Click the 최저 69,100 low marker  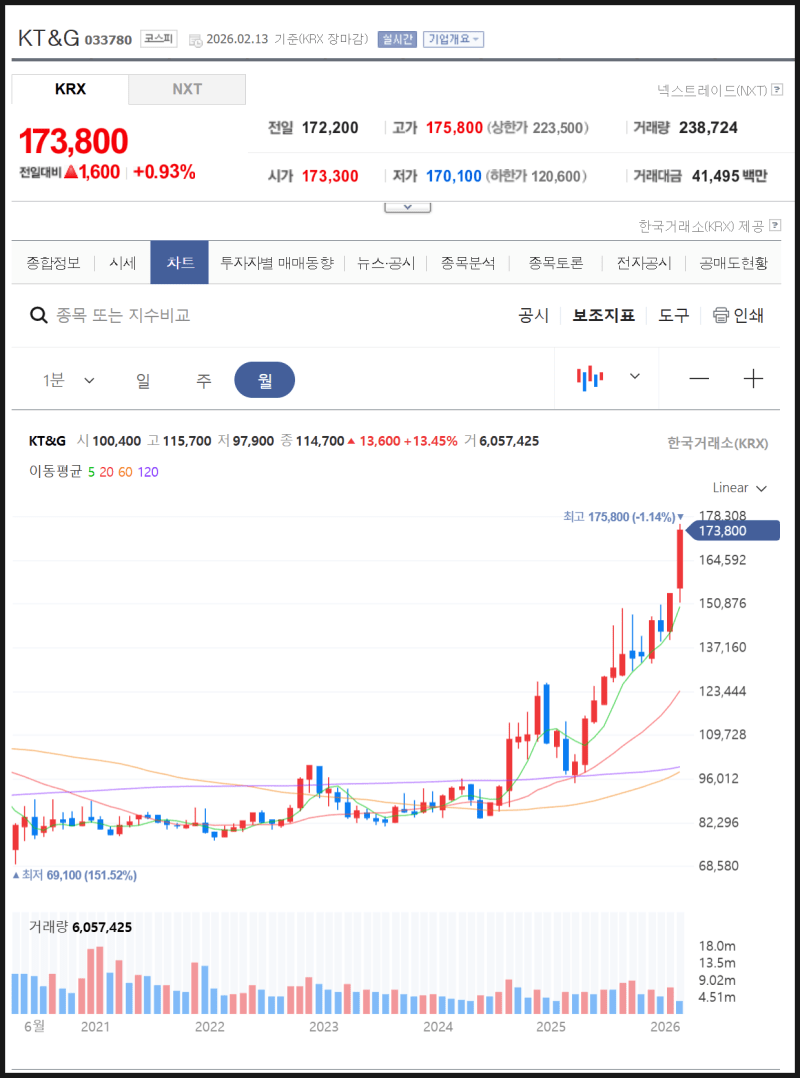click(x=74, y=875)
